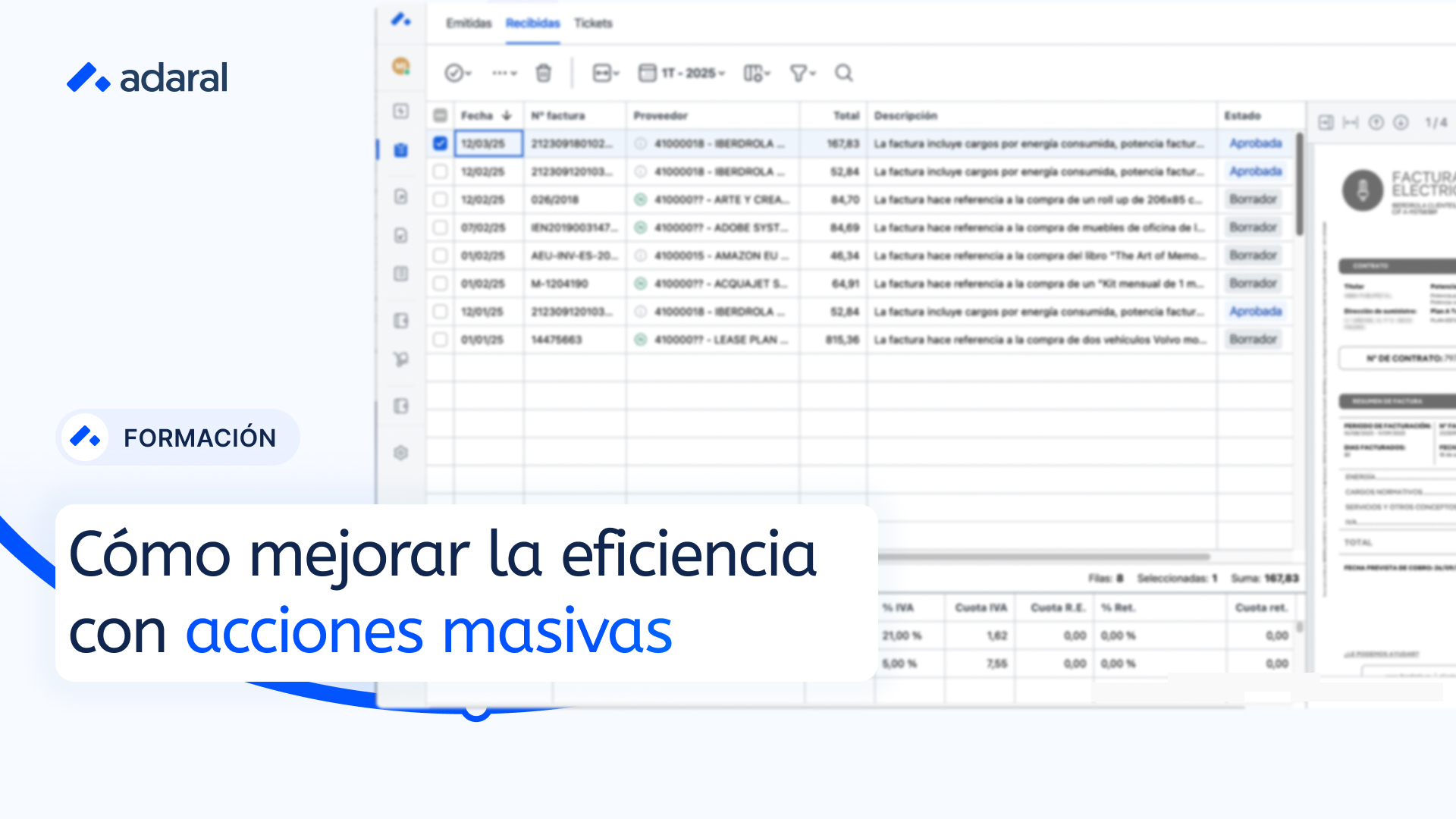Switch to the Recibidas tab
Viewport: 1456px width, 819px height.
click(x=532, y=24)
